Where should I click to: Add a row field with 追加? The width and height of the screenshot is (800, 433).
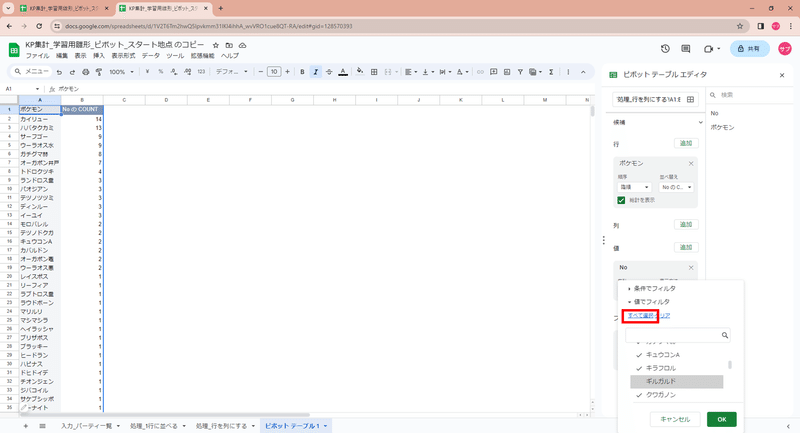click(x=686, y=143)
